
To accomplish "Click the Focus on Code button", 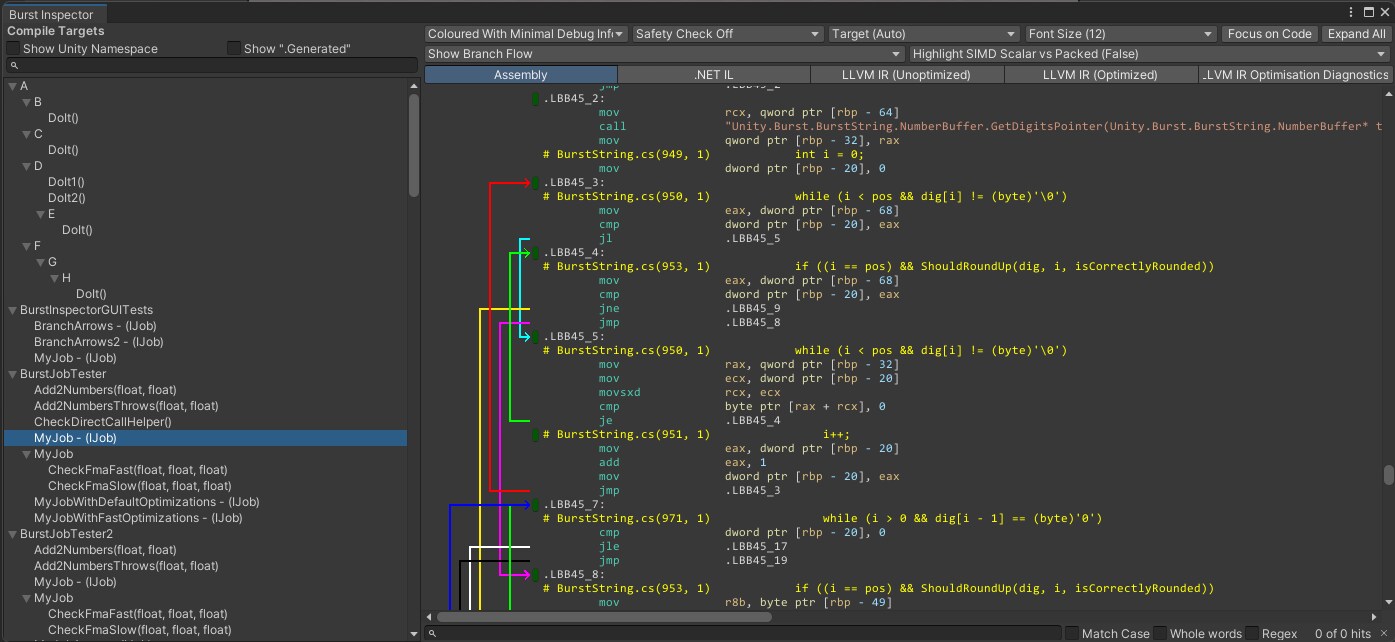I will pyautogui.click(x=1269, y=34).
